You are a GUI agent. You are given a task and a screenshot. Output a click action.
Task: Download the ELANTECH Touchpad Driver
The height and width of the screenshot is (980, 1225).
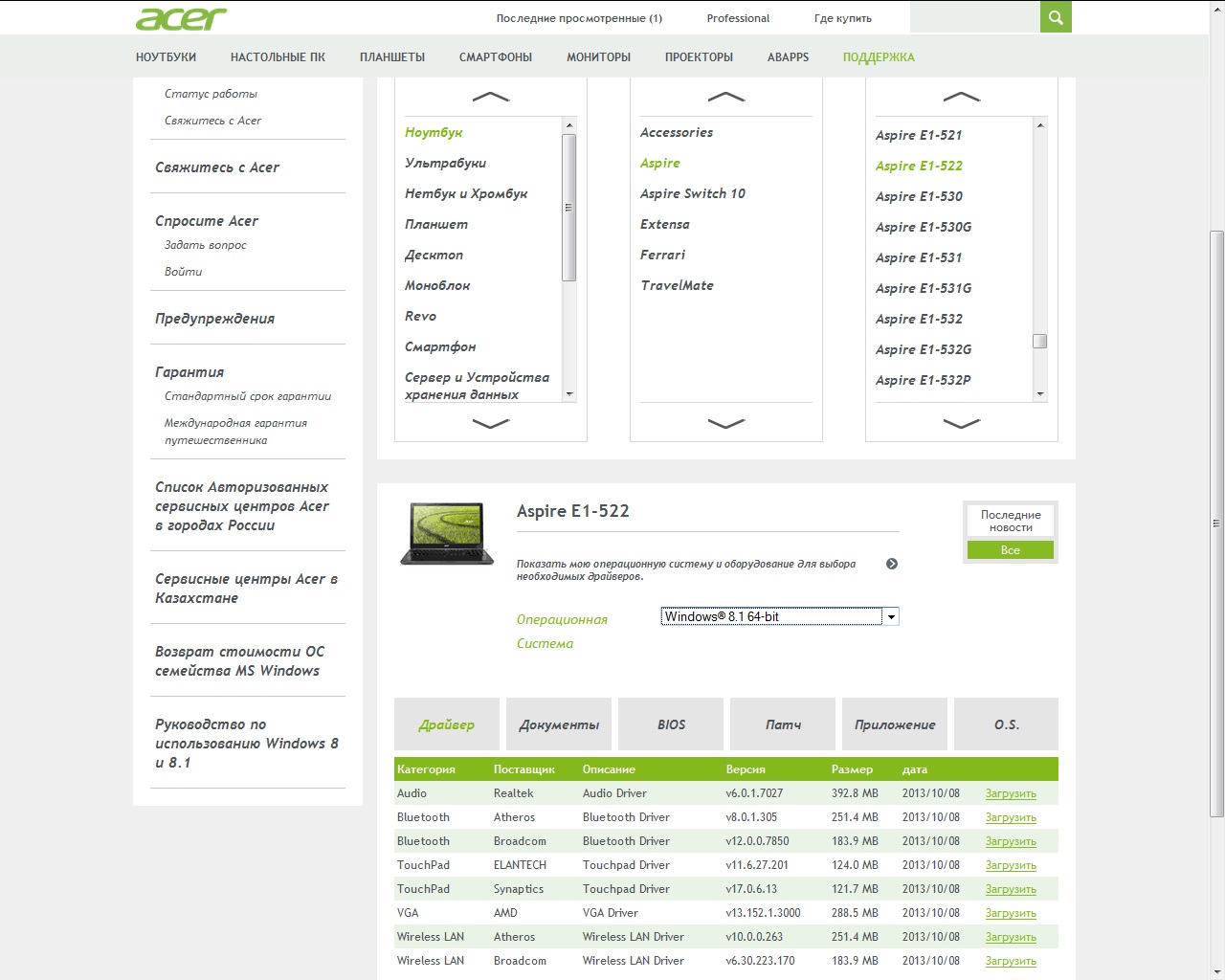1011,865
